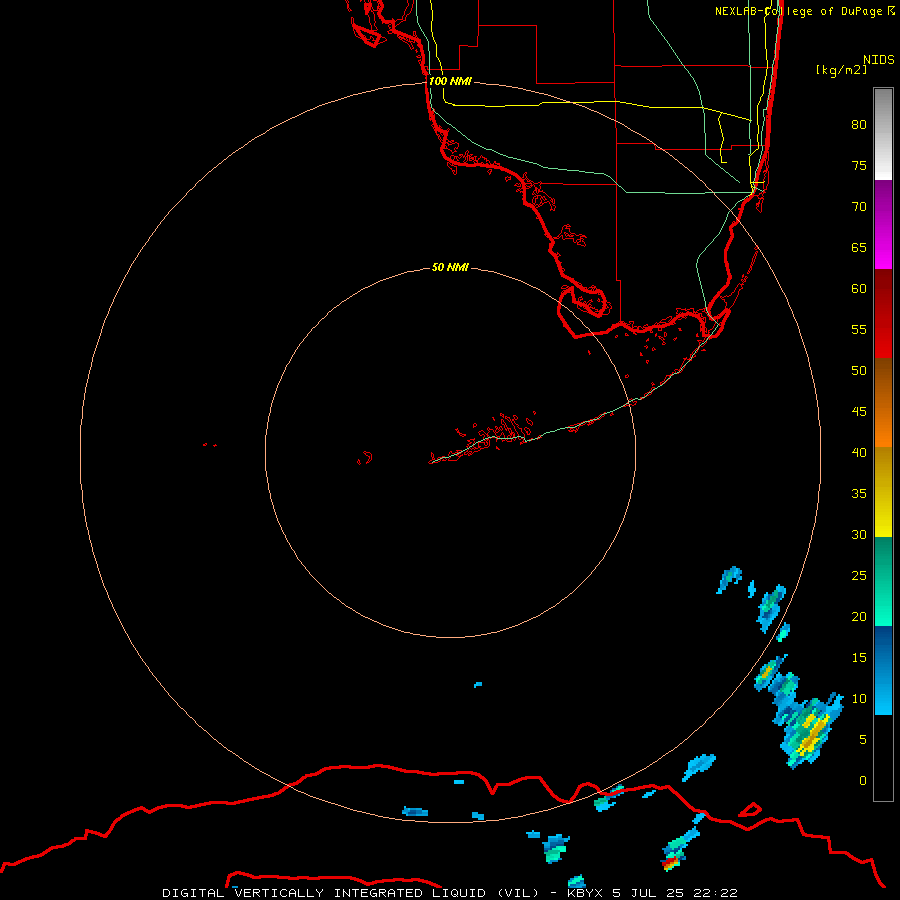Select the KBYX radar site identifier
The width and height of the screenshot is (900, 900).
(585, 893)
